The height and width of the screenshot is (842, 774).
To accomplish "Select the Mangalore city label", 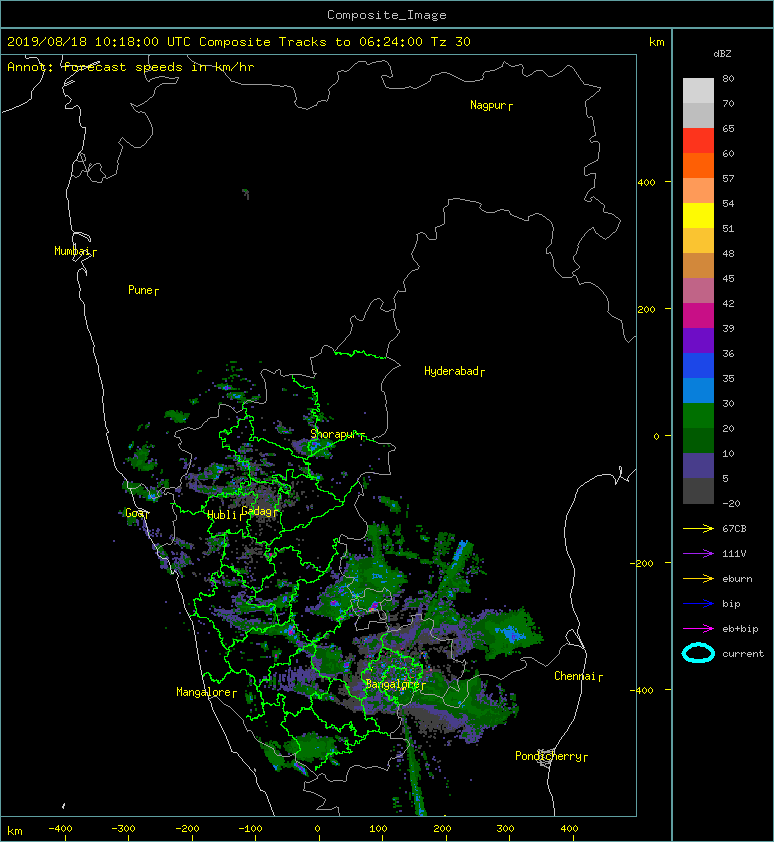I will [204, 692].
